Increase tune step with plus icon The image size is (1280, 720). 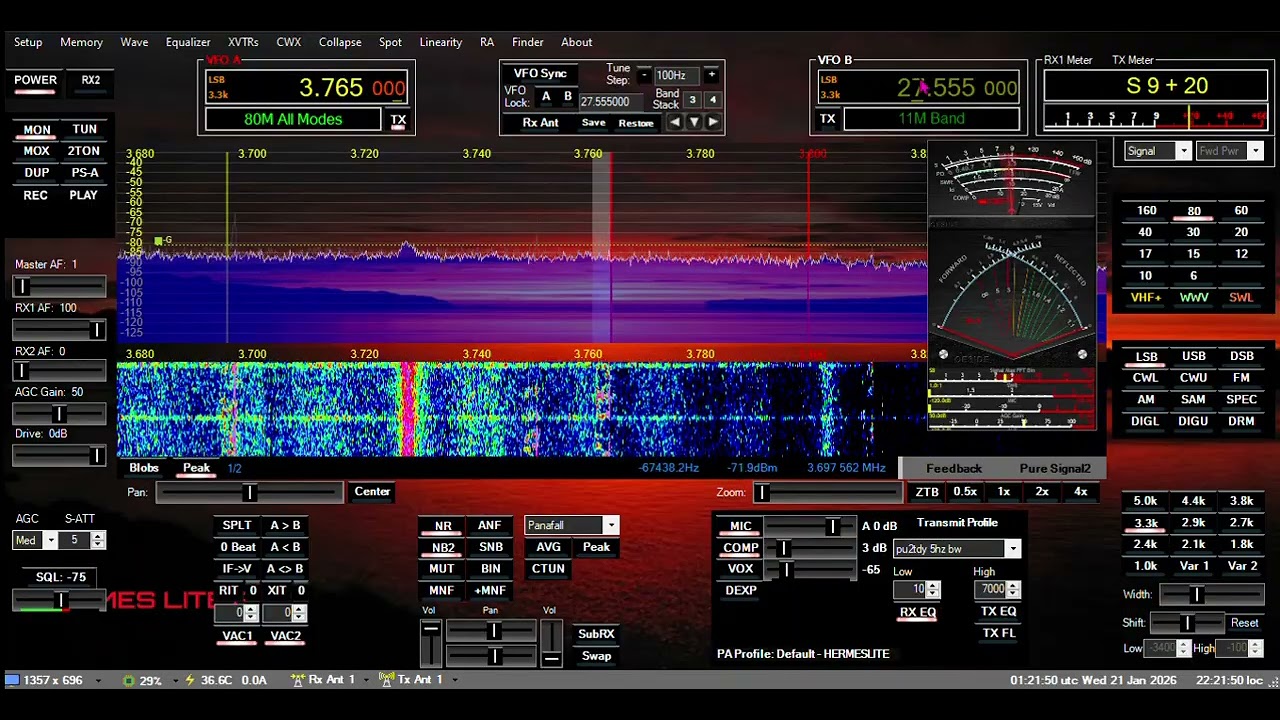[712, 75]
